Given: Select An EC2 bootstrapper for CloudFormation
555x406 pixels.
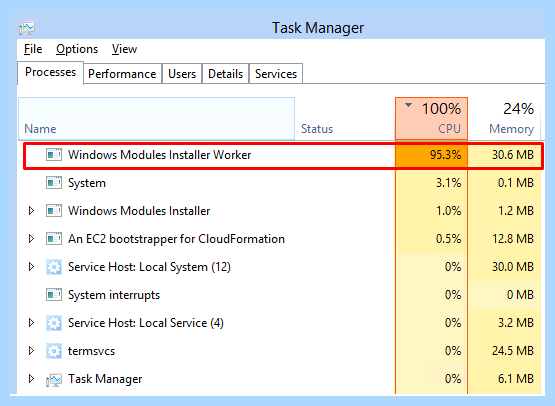Looking at the screenshot, I should point(176,239).
